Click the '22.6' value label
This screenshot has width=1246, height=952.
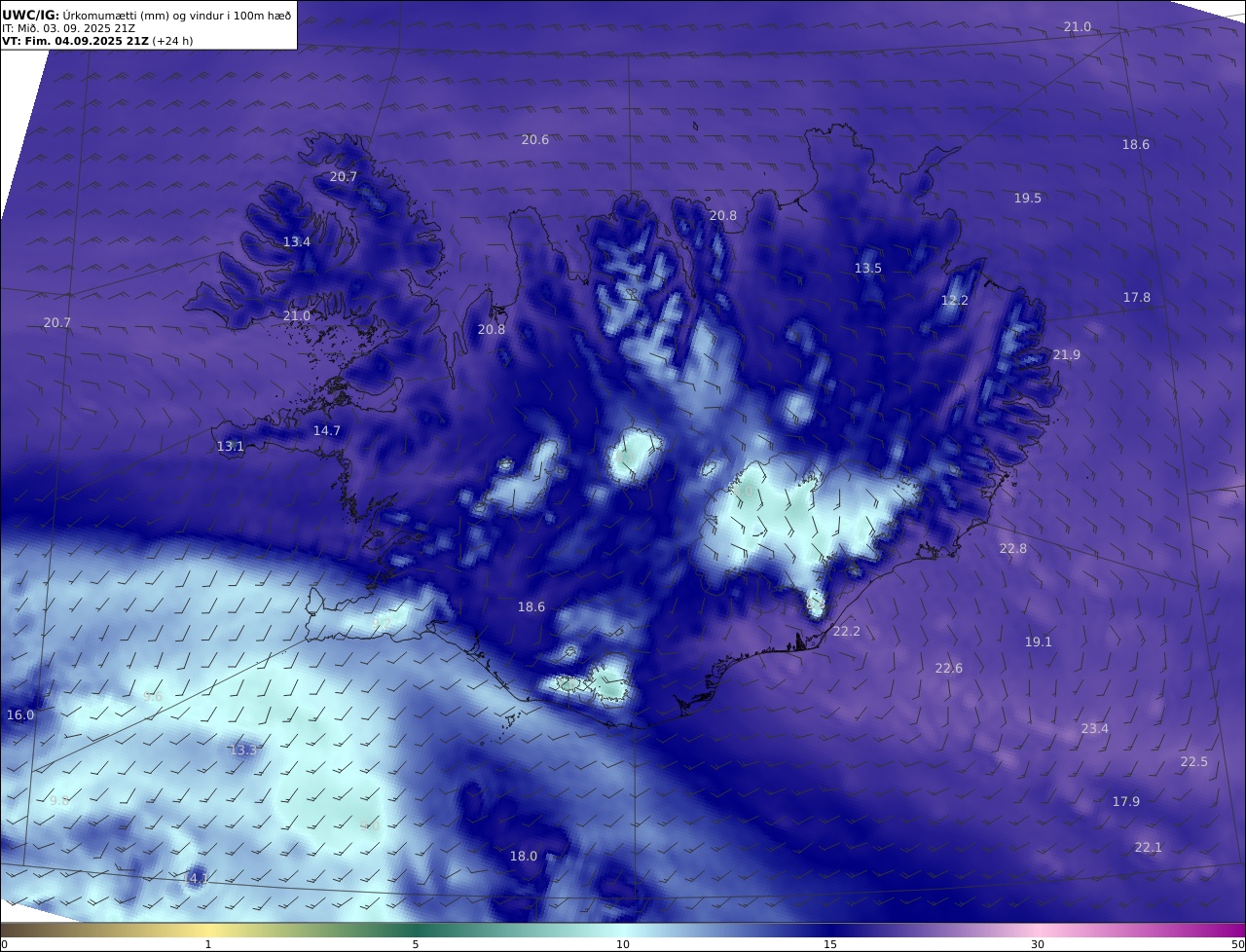[949, 669]
